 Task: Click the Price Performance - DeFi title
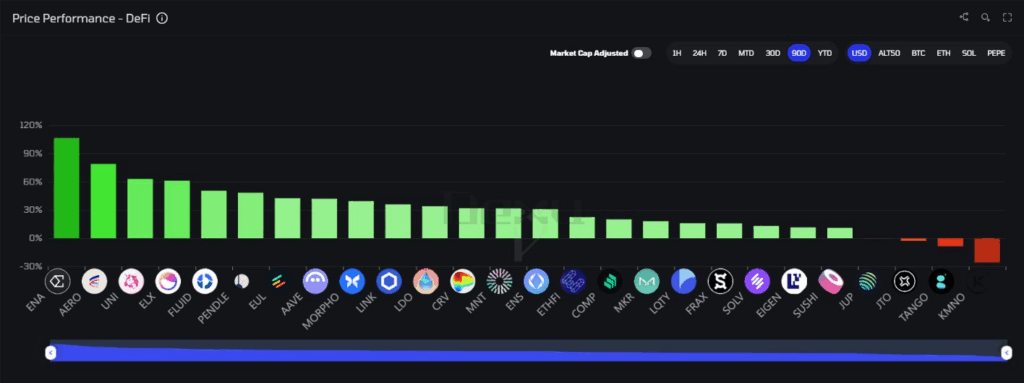(82, 18)
